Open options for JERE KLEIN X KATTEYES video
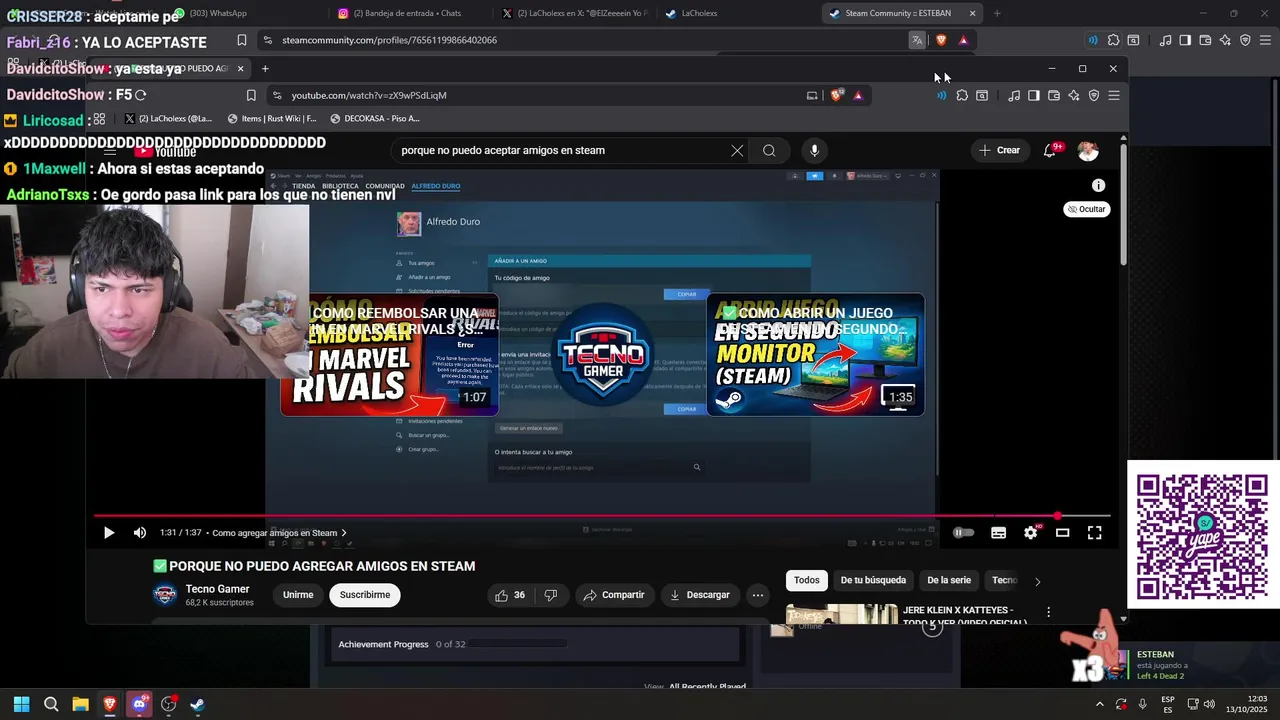Image resolution: width=1280 pixels, height=720 pixels. click(1048, 612)
